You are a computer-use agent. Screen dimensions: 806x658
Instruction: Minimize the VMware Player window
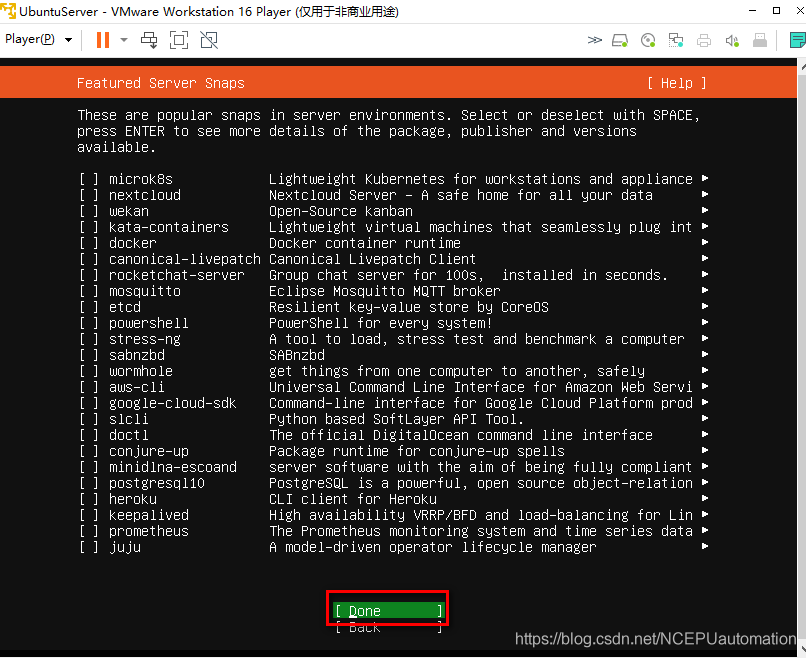pos(753,11)
